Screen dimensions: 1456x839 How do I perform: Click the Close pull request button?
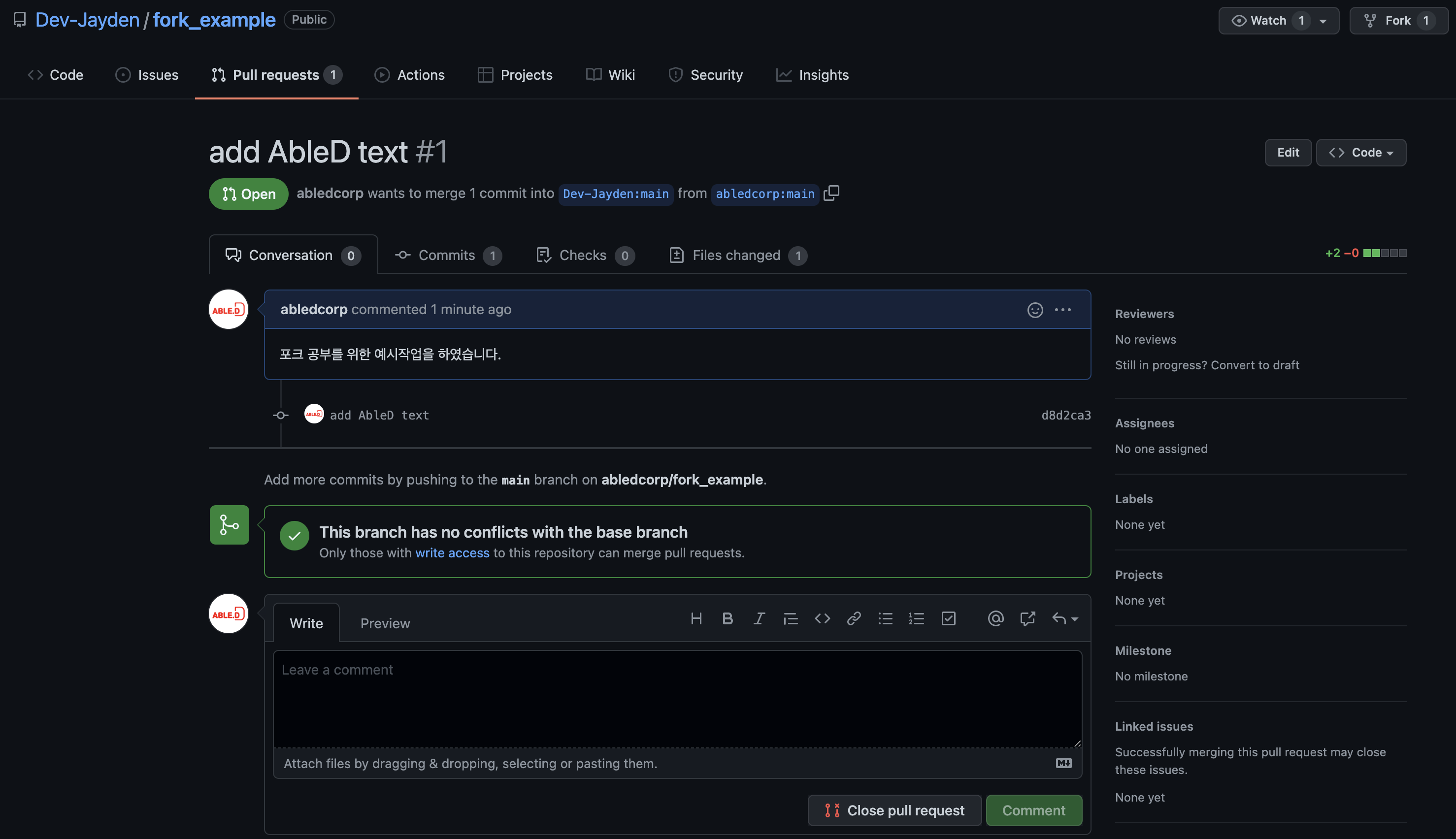pyautogui.click(x=894, y=810)
